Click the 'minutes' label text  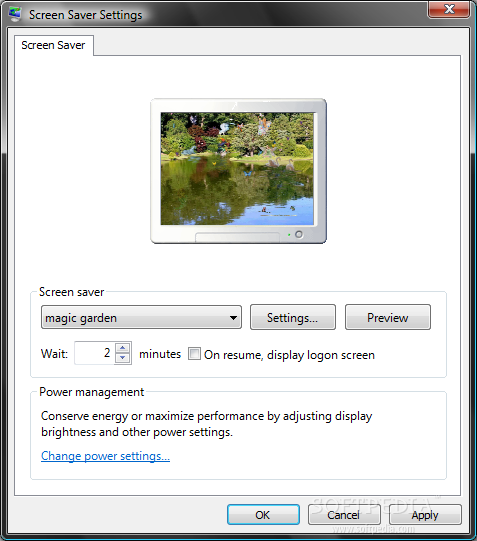160,354
